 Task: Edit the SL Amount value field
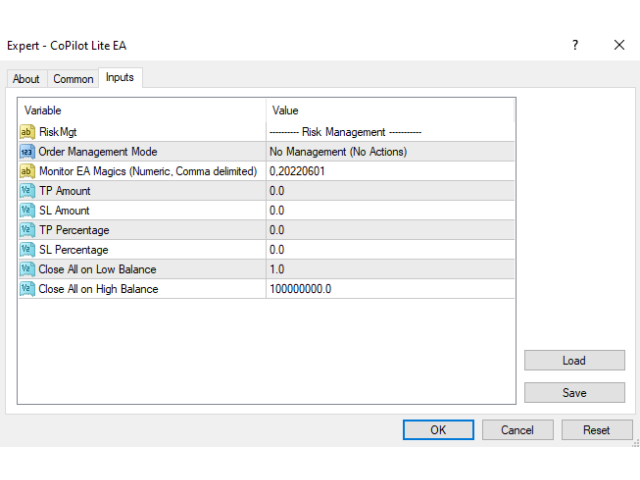[x=391, y=210]
